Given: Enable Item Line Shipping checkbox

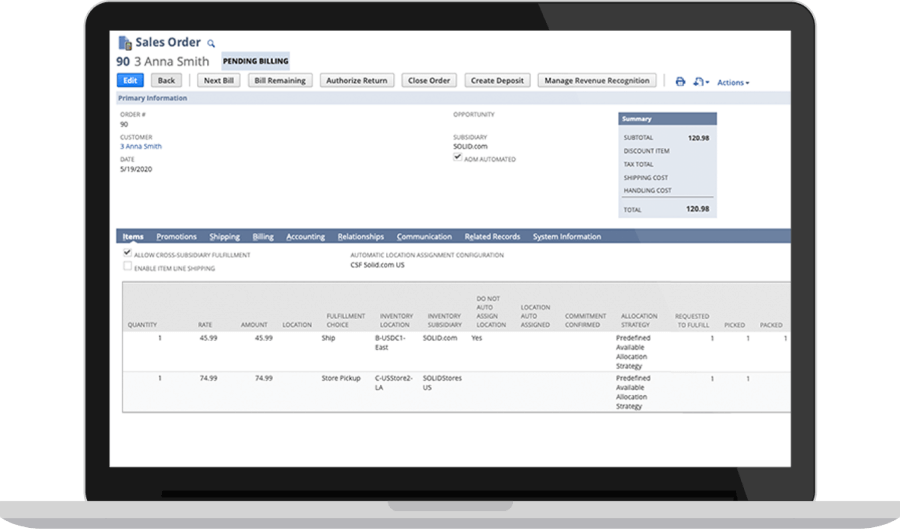Looking at the screenshot, I should [x=127, y=266].
